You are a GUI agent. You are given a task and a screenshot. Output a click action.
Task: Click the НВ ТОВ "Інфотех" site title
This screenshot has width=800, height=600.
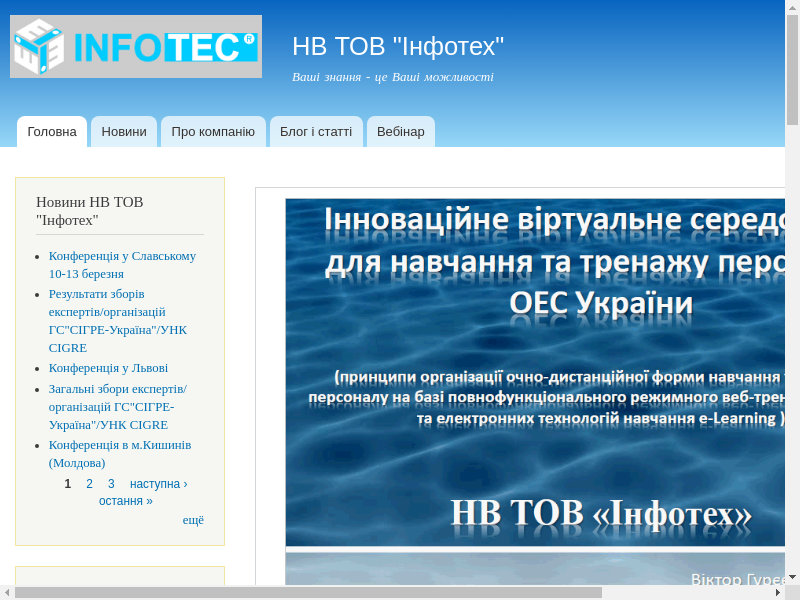398,46
